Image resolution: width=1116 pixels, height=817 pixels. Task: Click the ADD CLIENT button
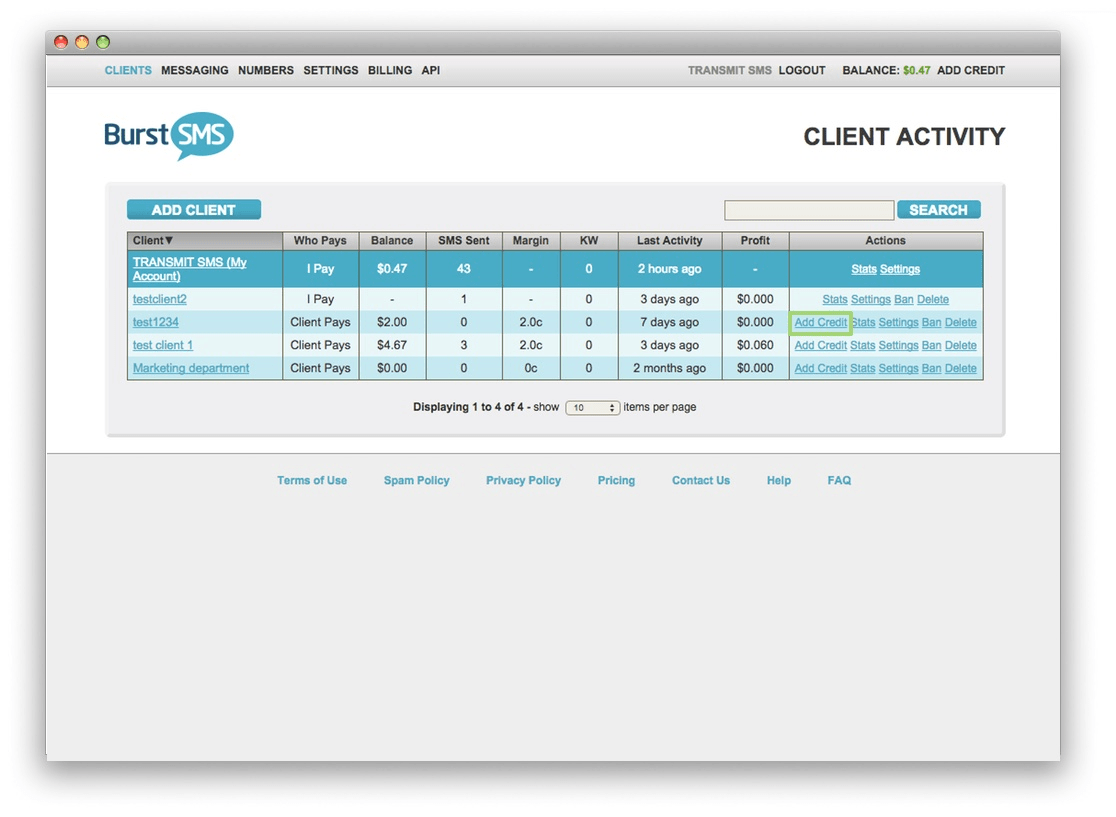pos(194,210)
